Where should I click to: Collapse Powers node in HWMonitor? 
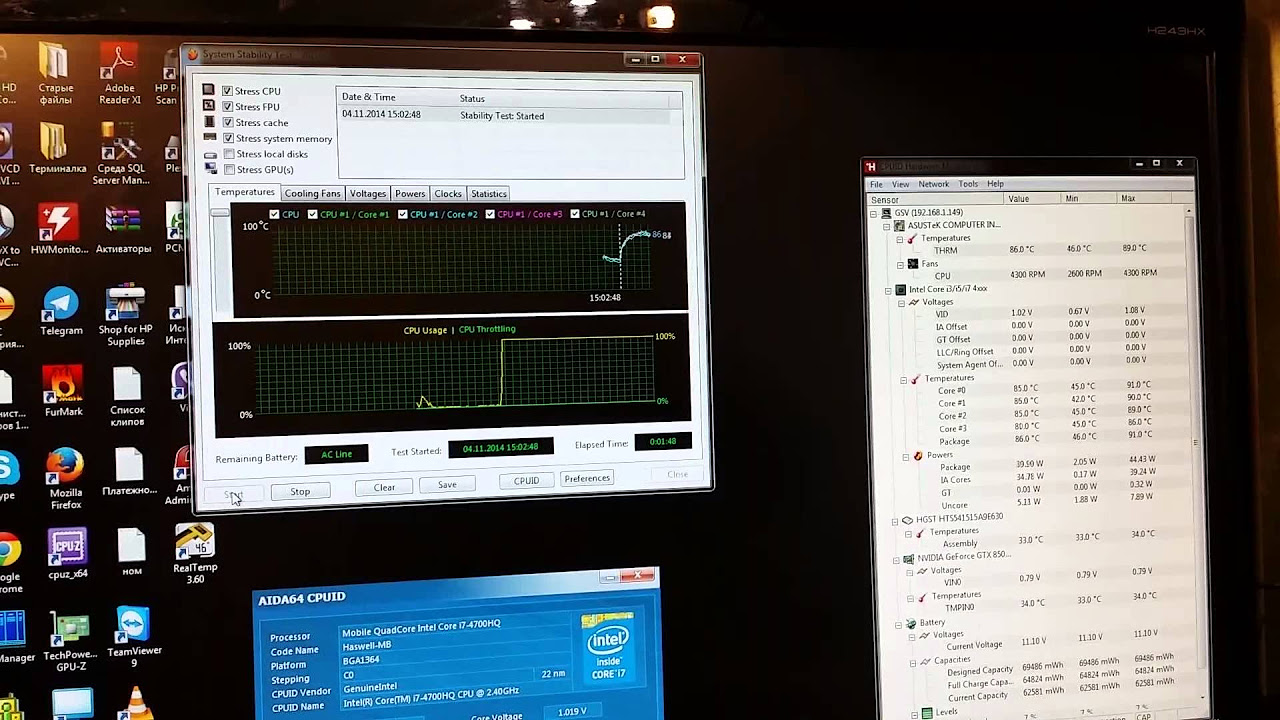pyautogui.click(x=906, y=456)
